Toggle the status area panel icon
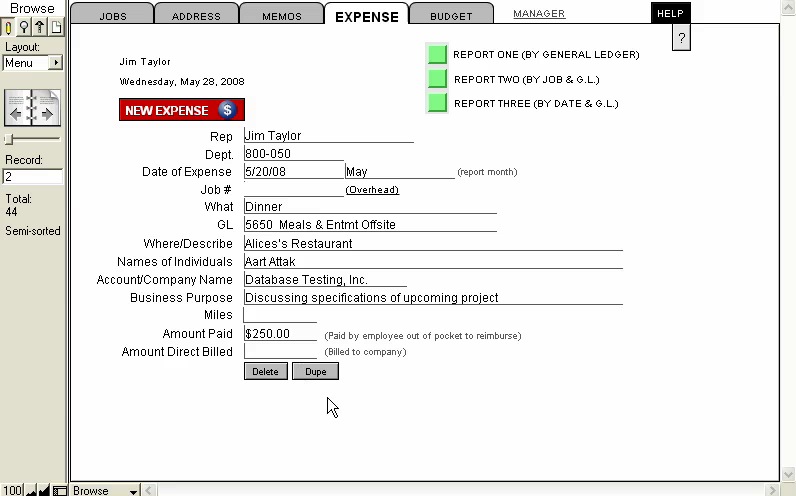This screenshot has height=496, width=796. (60, 490)
